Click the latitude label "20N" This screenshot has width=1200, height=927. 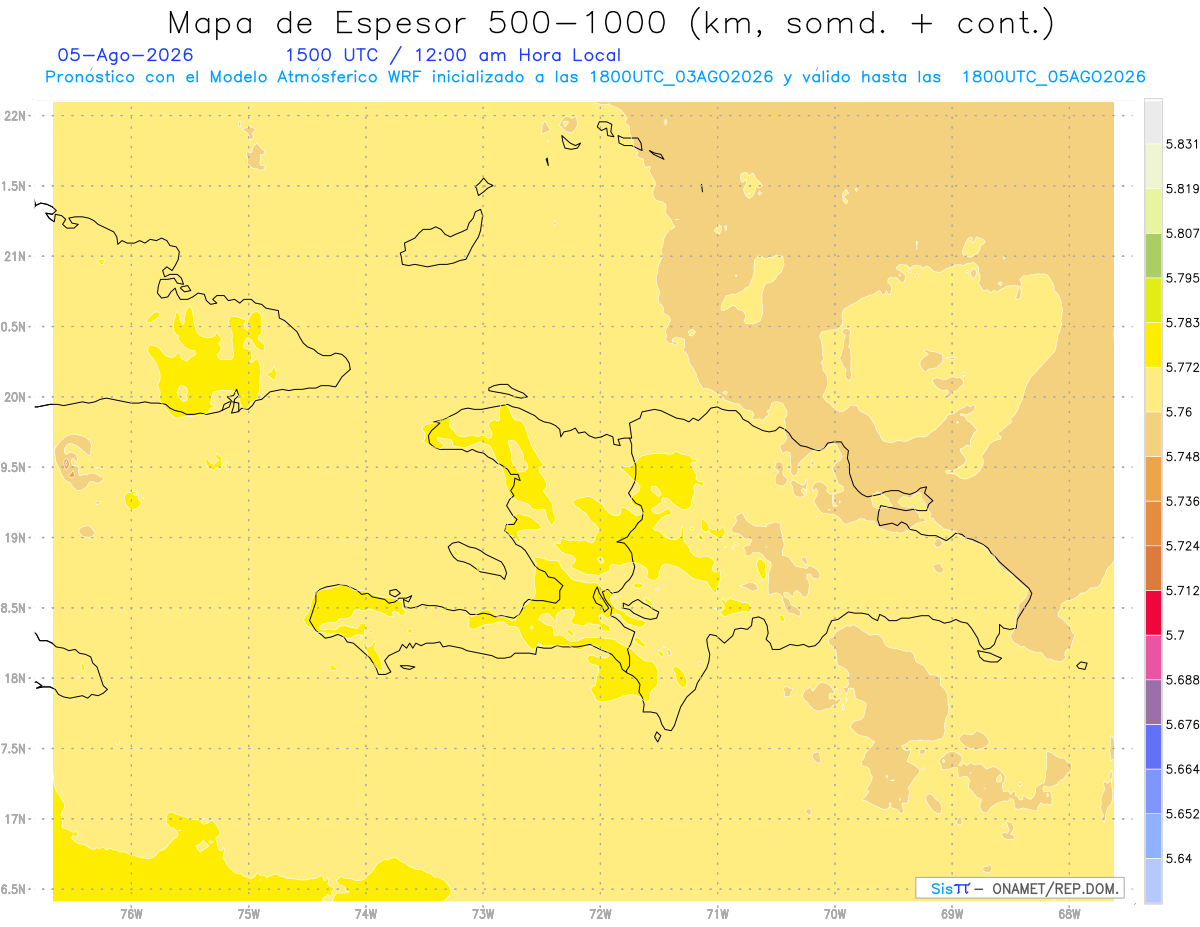point(14,397)
